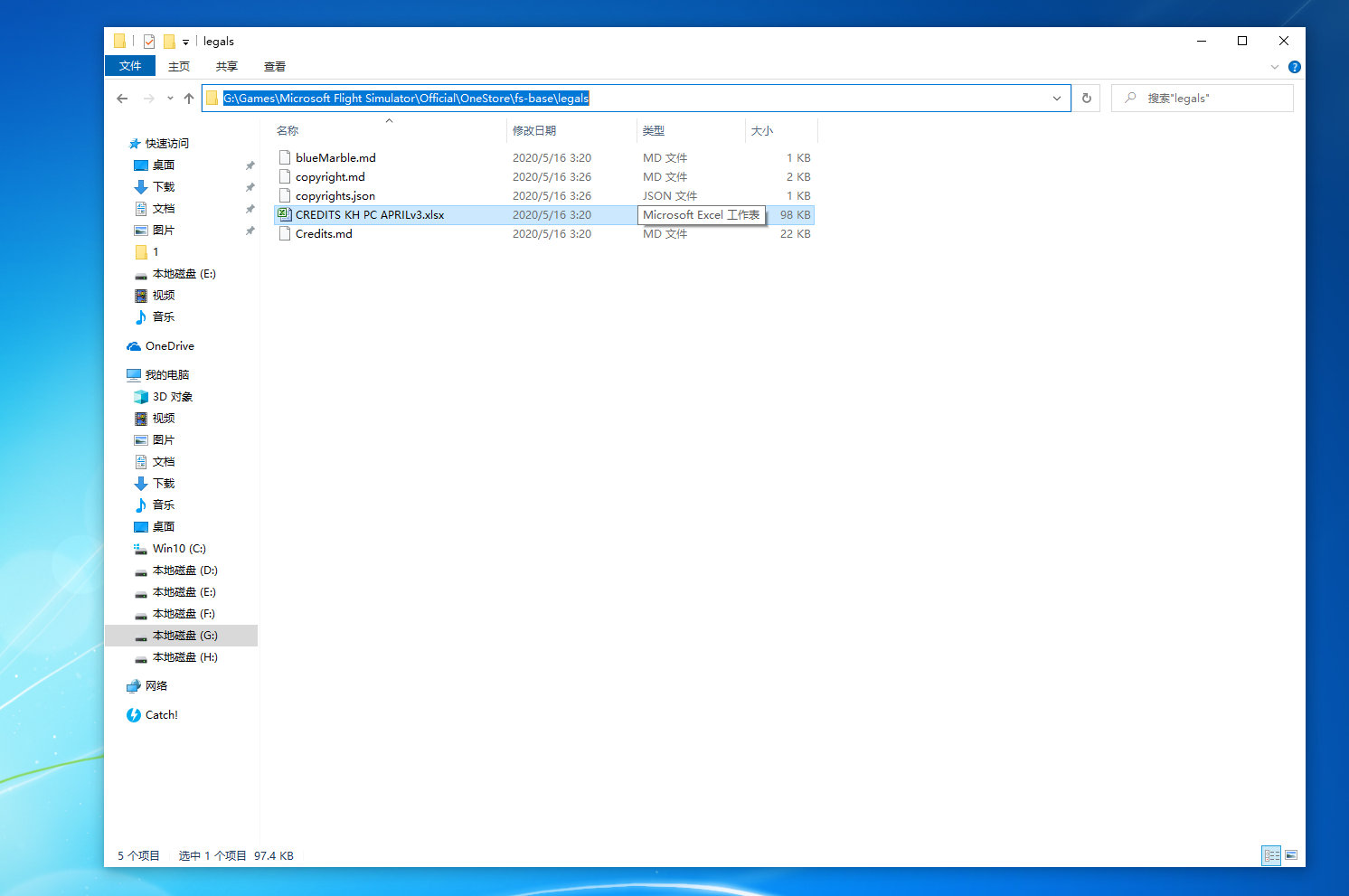Open 桌面 under 我的电脑

(164, 527)
